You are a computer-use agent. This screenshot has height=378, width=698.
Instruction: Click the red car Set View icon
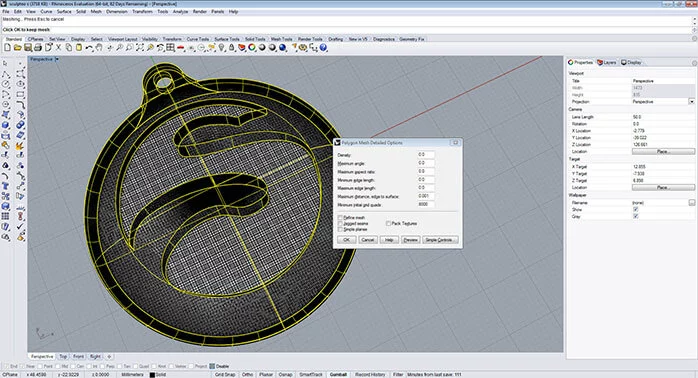[180, 48]
